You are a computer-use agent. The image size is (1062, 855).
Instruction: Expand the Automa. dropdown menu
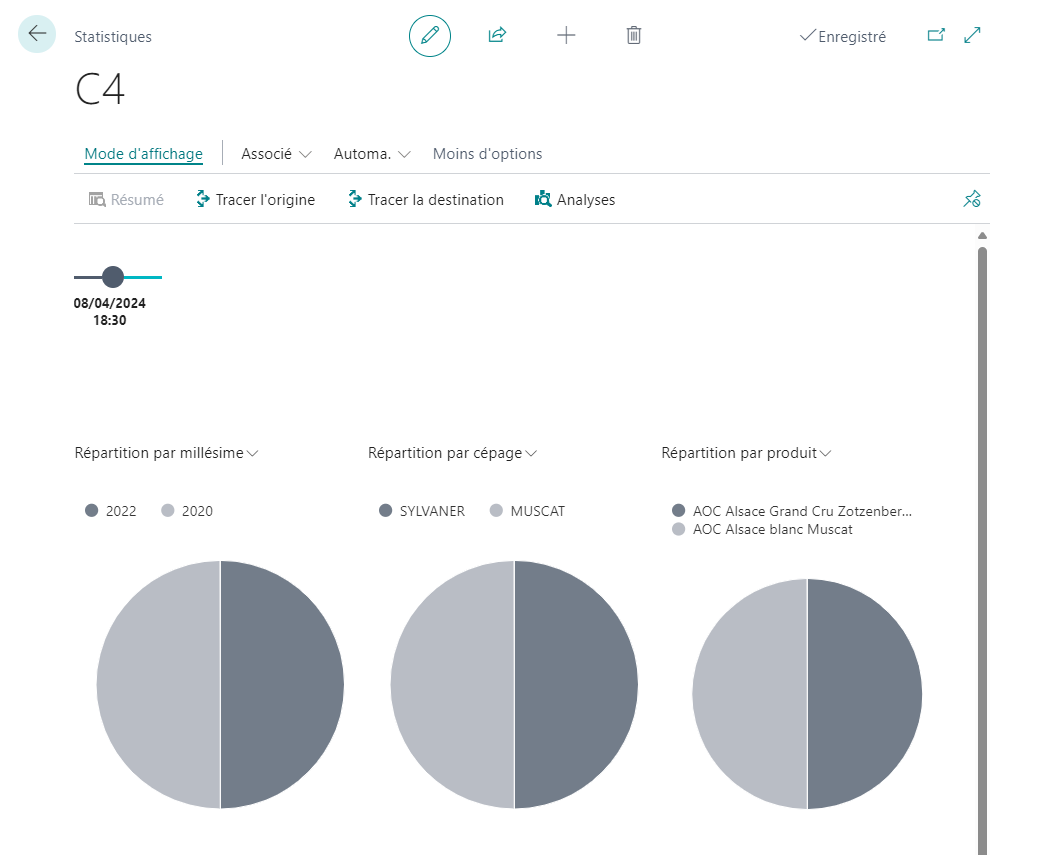[373, 154]
